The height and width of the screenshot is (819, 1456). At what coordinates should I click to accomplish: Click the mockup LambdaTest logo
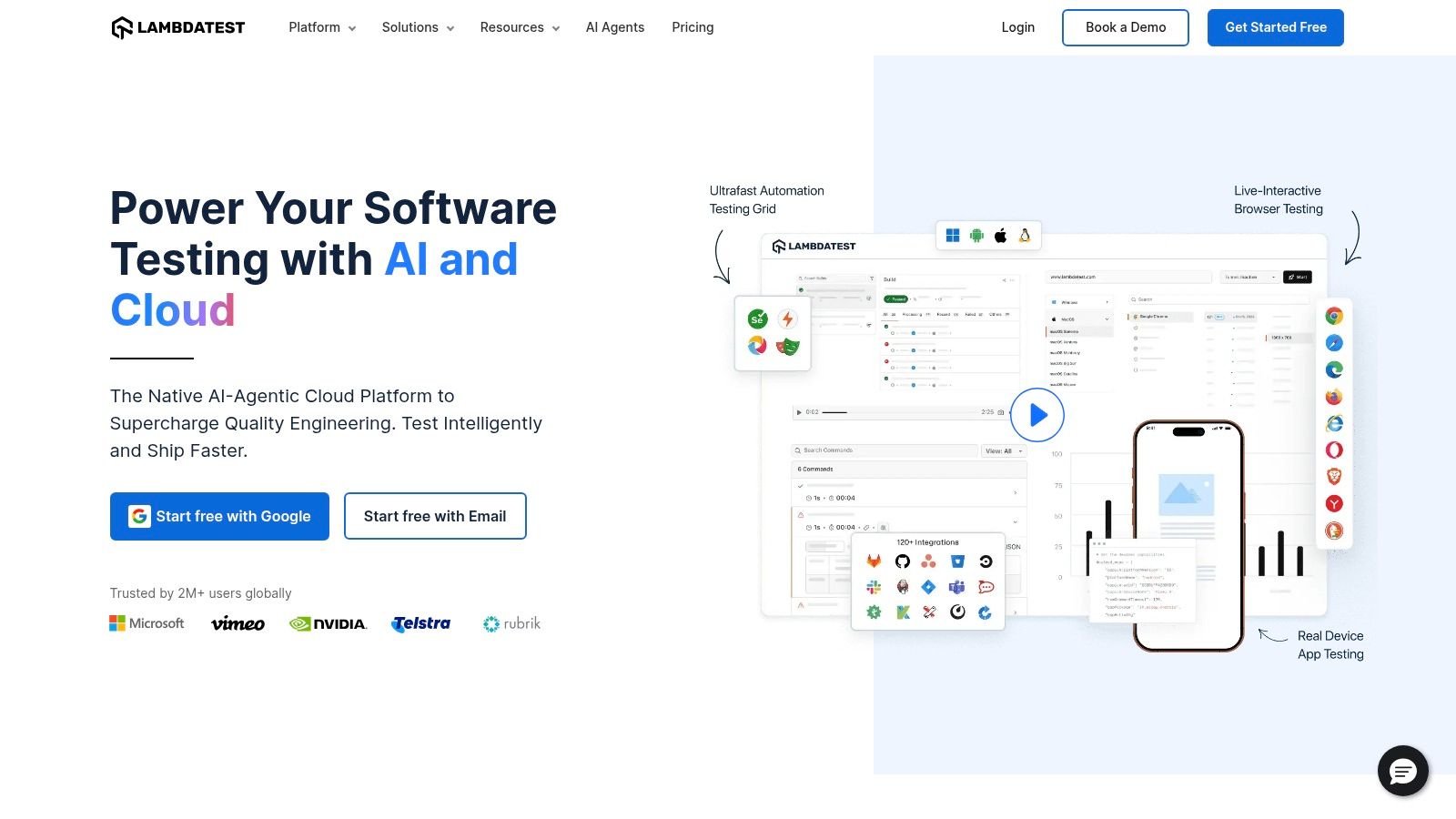pyautogui.click(x=814, y=246)
